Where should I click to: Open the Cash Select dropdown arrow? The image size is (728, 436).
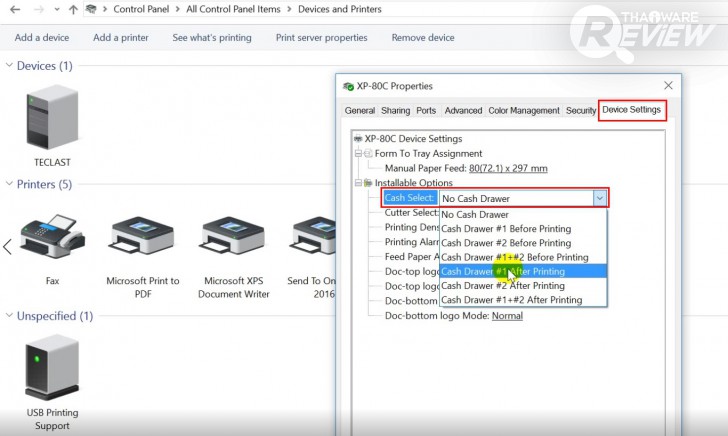[599, 198]
